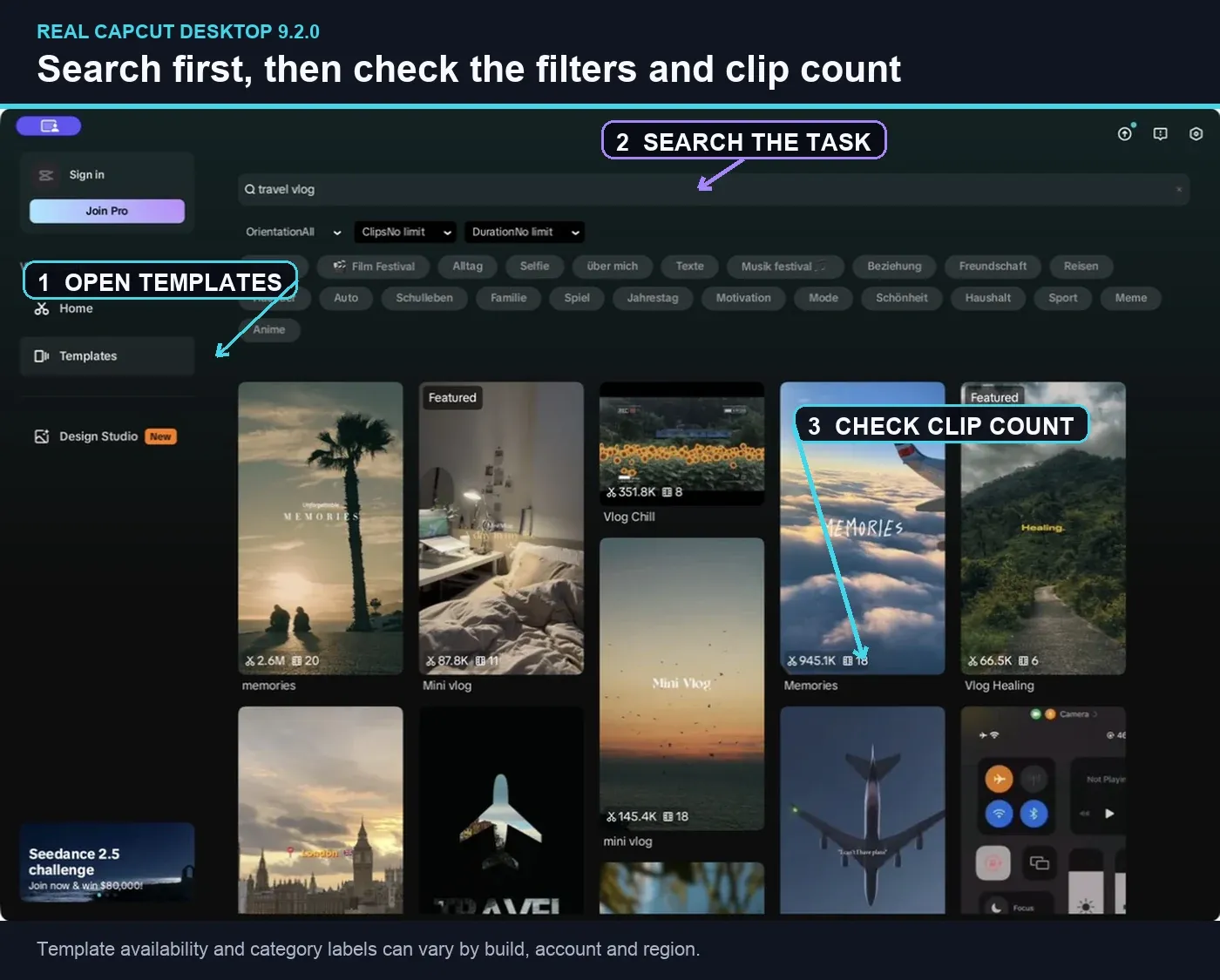1220x980 pixels.
Task: Click the clip count icon on Vlog Healing card
Action: [1023, 661]
